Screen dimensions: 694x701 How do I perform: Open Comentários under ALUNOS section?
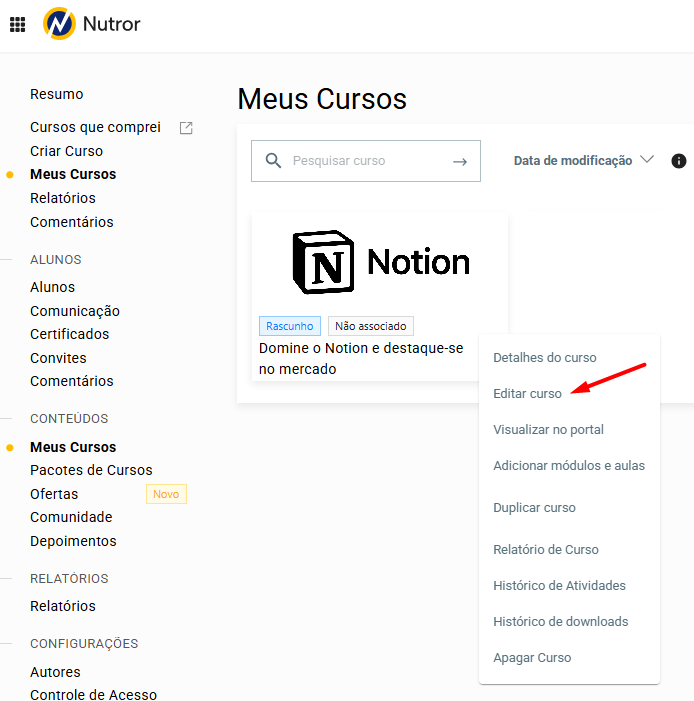[x=72, y=381]
